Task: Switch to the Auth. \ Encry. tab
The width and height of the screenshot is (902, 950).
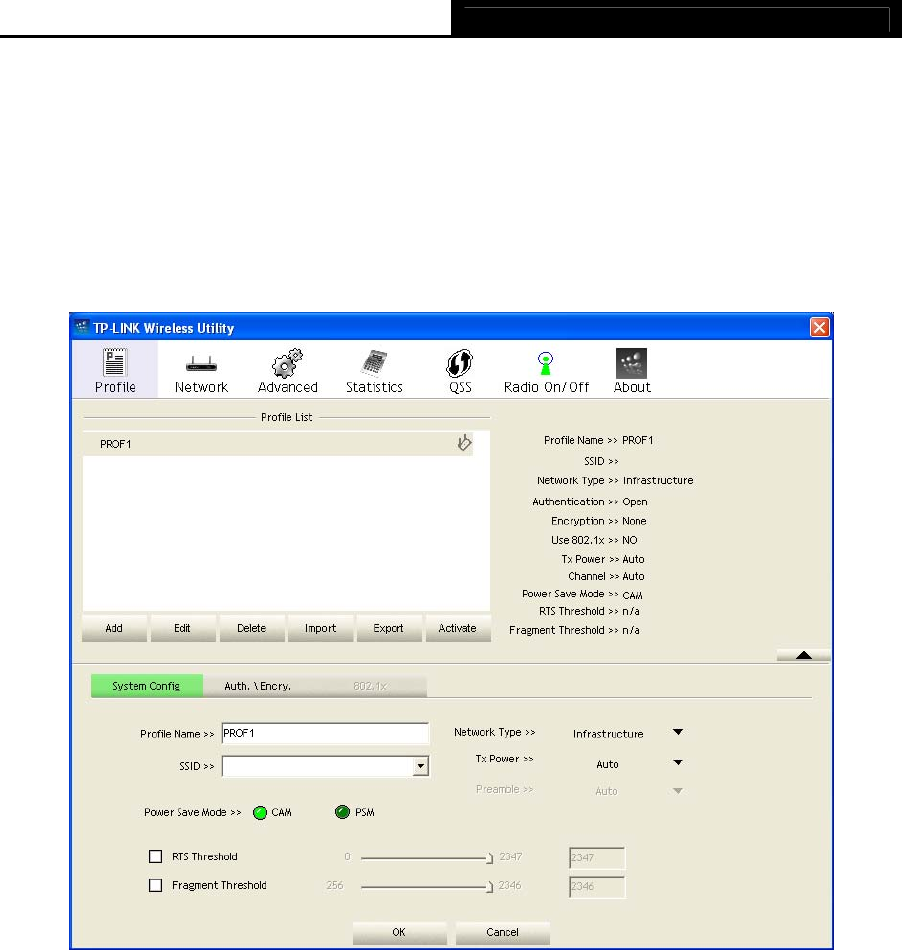Action: (x=257, y=686)
